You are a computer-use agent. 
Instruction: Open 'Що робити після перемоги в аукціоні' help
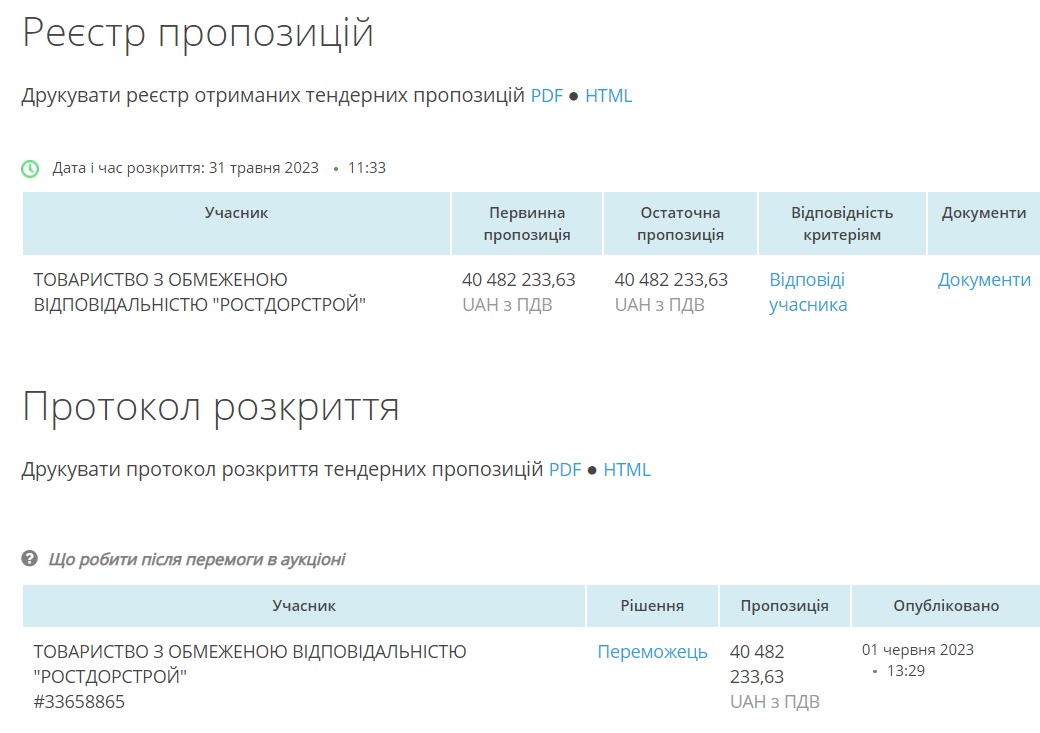(197, 559)
